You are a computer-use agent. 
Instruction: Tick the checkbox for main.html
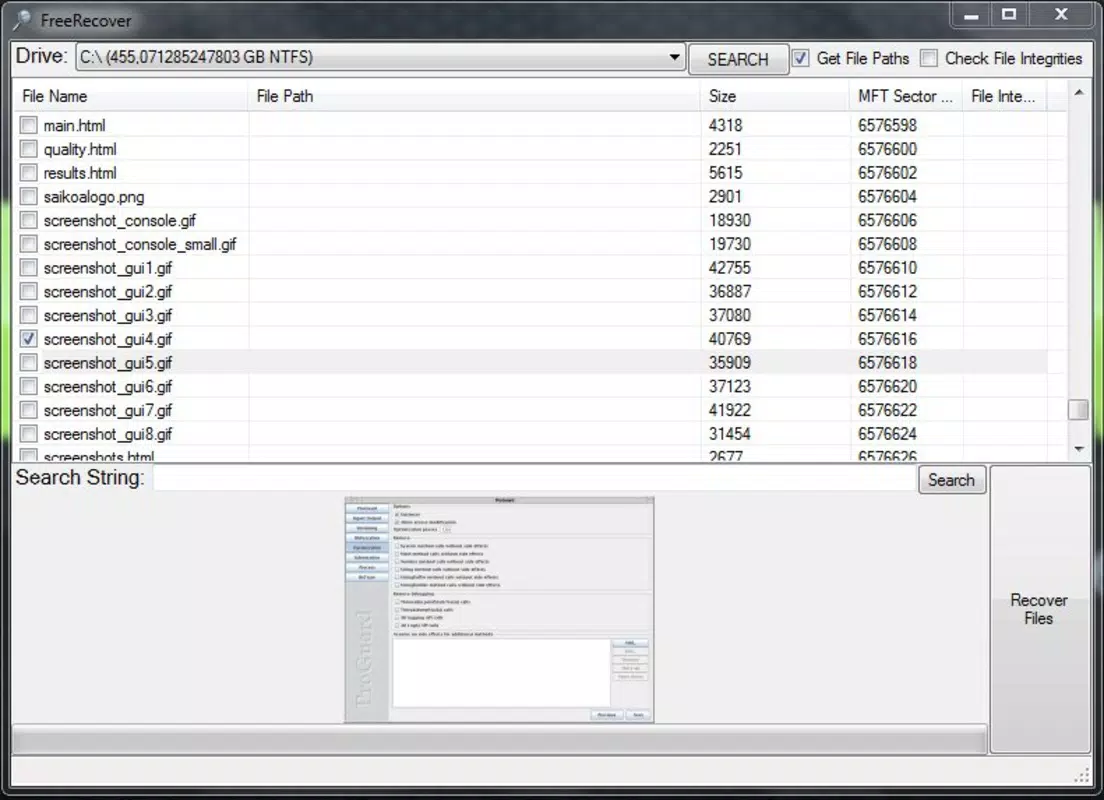pyautogui.click(x=28, y=125)
